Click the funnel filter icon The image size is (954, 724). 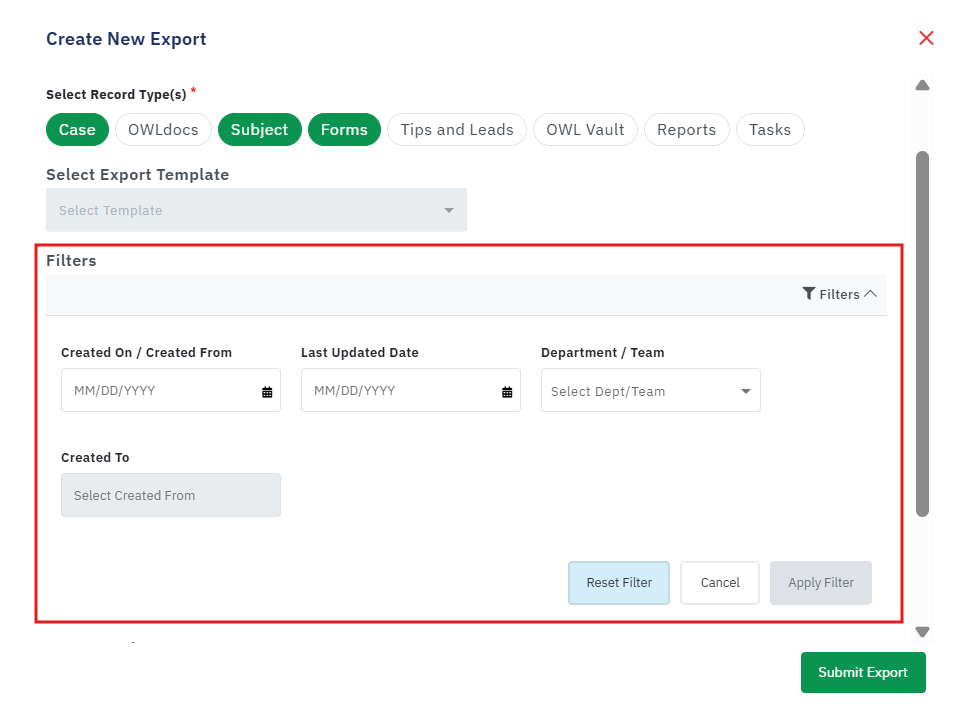point(809,294)
